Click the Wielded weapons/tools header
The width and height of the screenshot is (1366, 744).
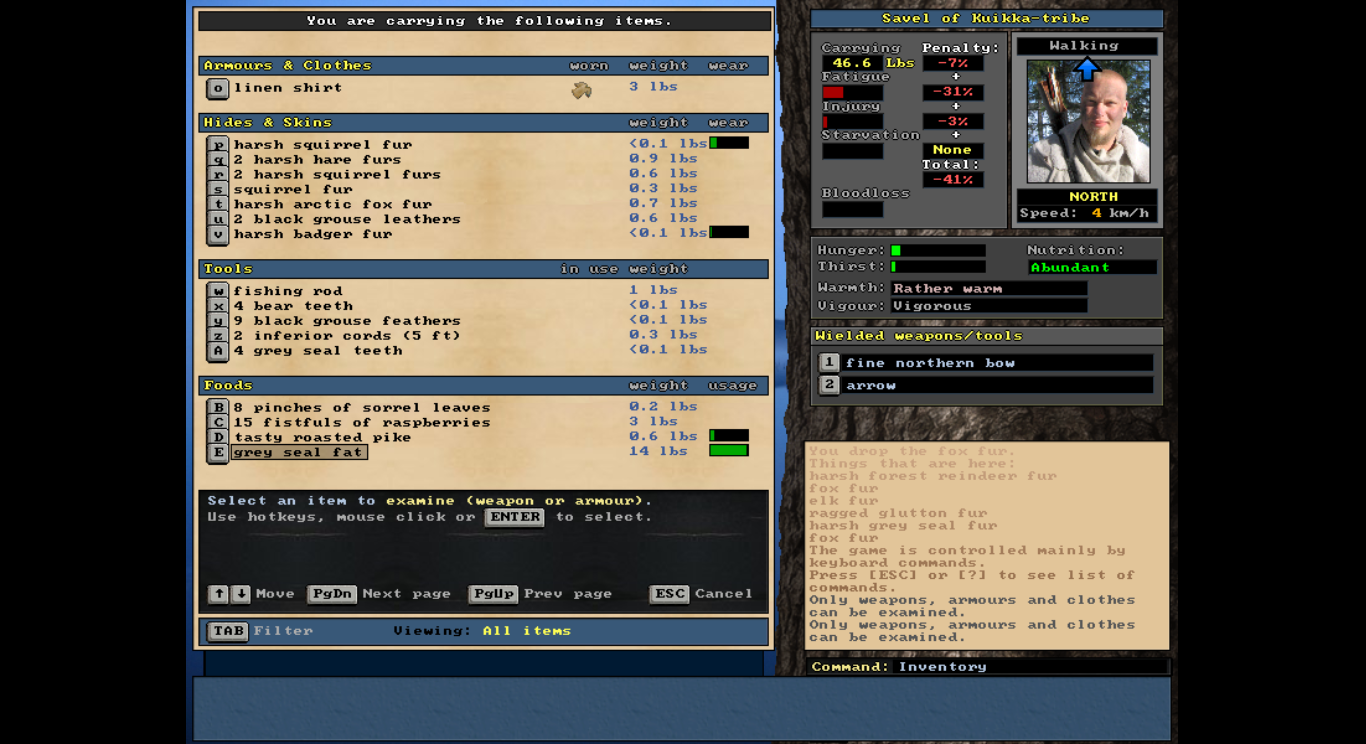coord(987,336)
